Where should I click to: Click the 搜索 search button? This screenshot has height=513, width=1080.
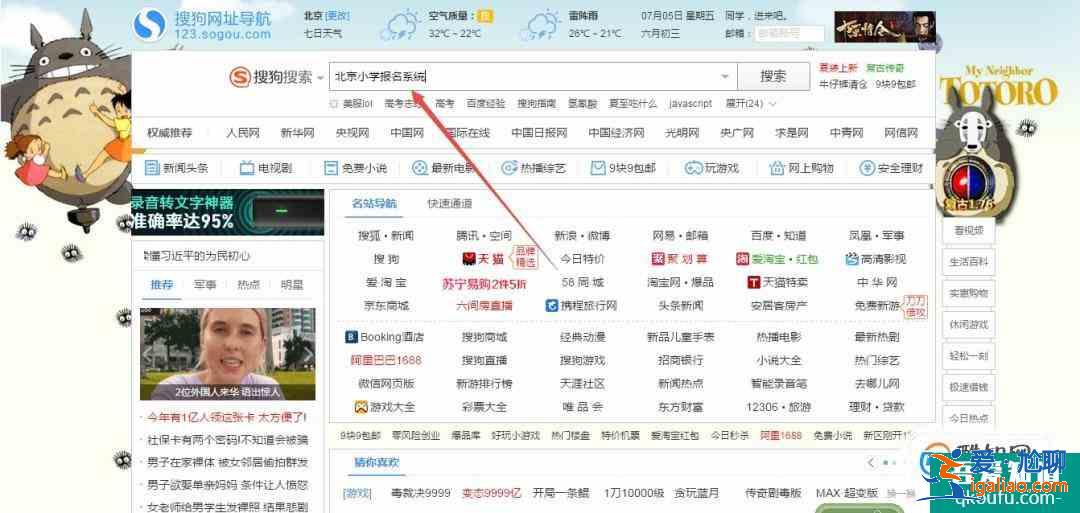click(773, 76)
